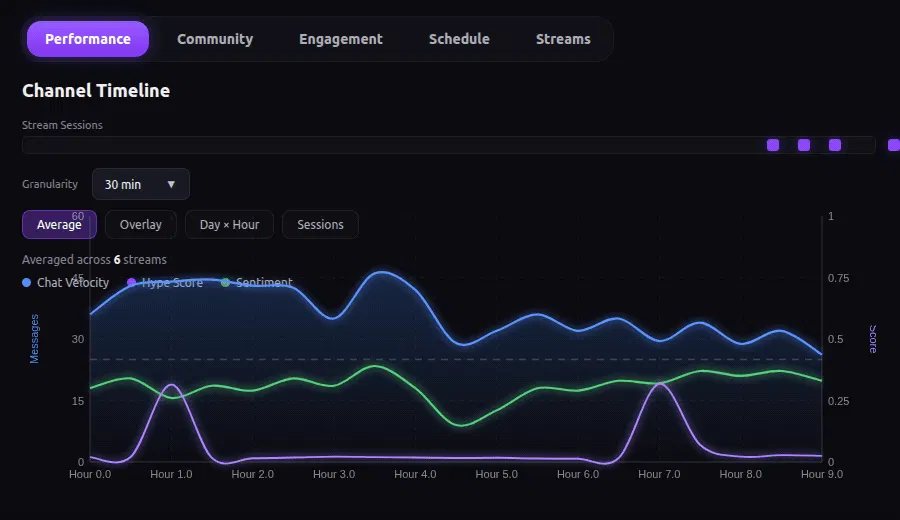Click the second stream session marker

coord(804,145)
